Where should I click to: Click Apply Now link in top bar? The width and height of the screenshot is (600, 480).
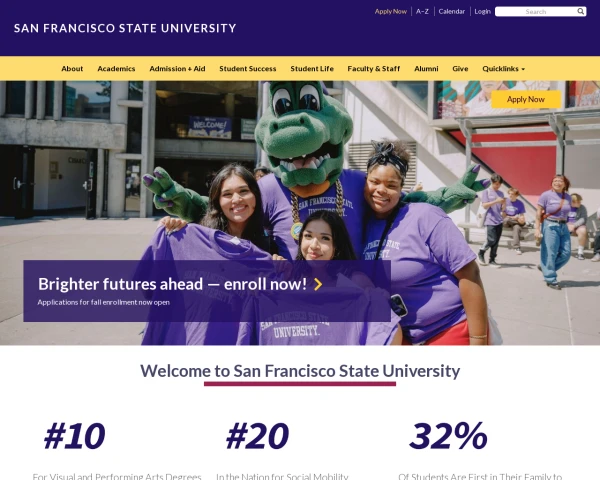(391, 12)
